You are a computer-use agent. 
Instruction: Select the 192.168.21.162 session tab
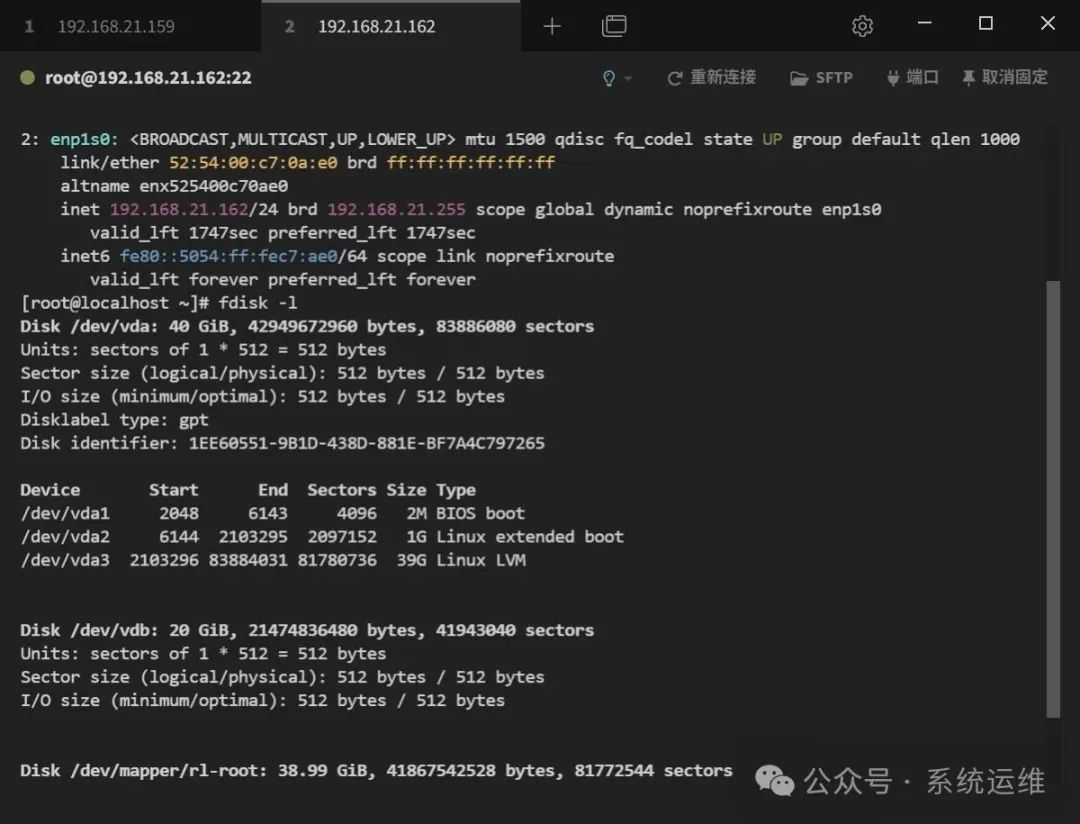(x=376, y=26)
